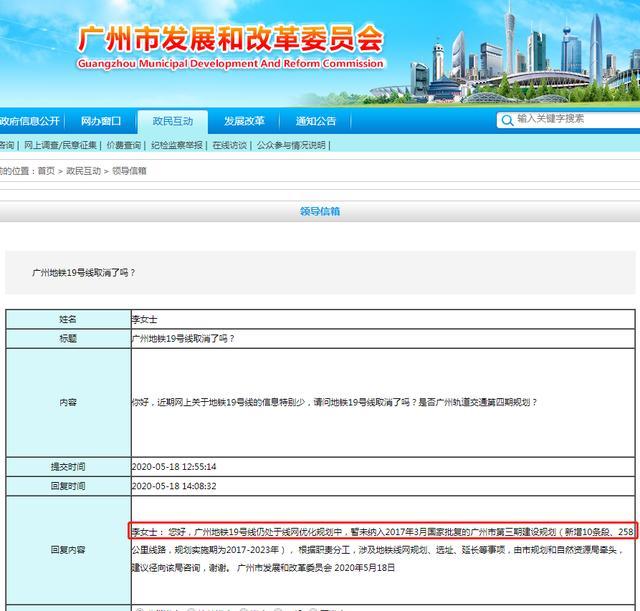
Task: Click the reply line starting 李女士：您好
Action: coord(382,532)
